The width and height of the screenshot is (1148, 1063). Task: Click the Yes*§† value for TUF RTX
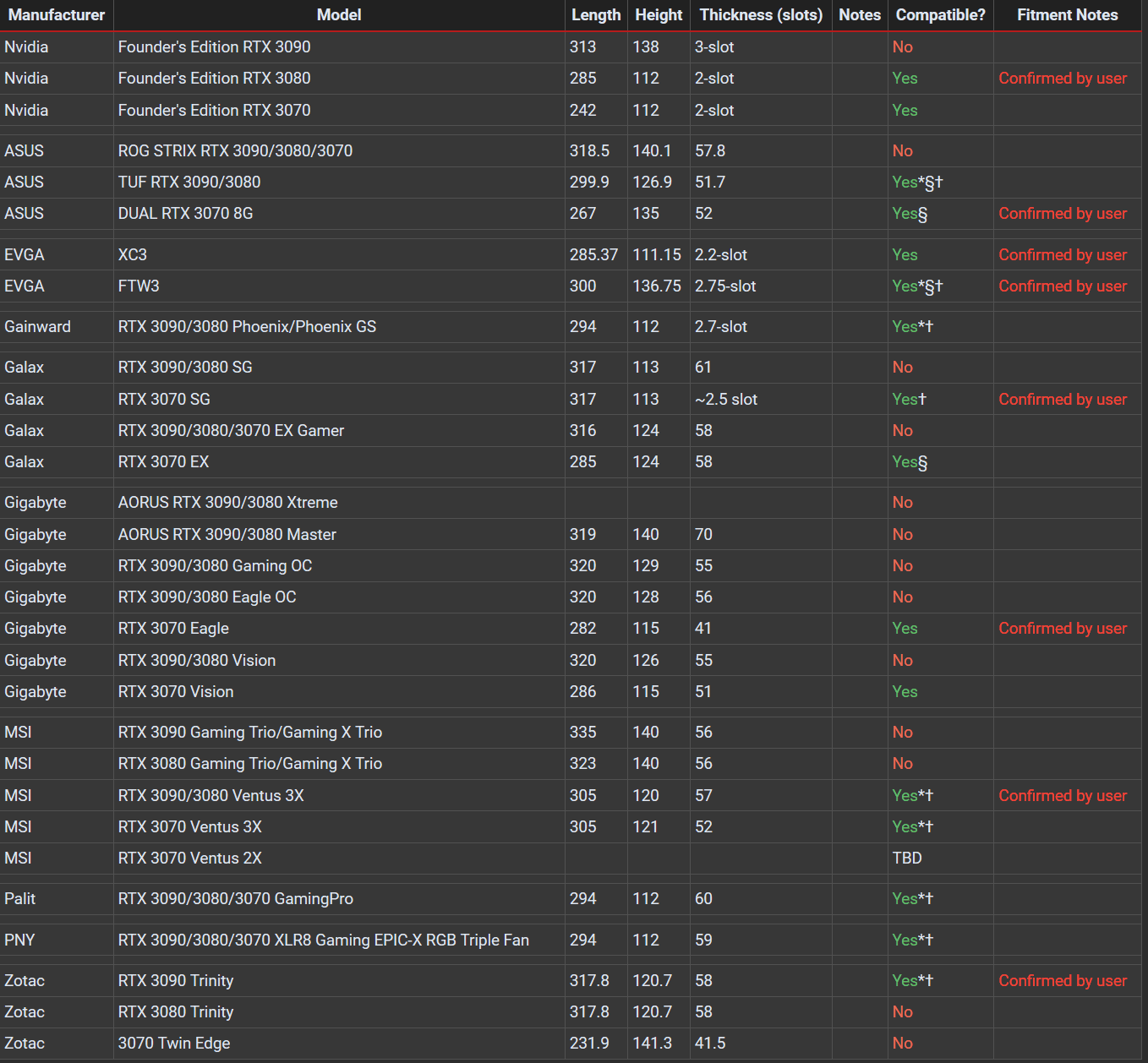[917, 183]
